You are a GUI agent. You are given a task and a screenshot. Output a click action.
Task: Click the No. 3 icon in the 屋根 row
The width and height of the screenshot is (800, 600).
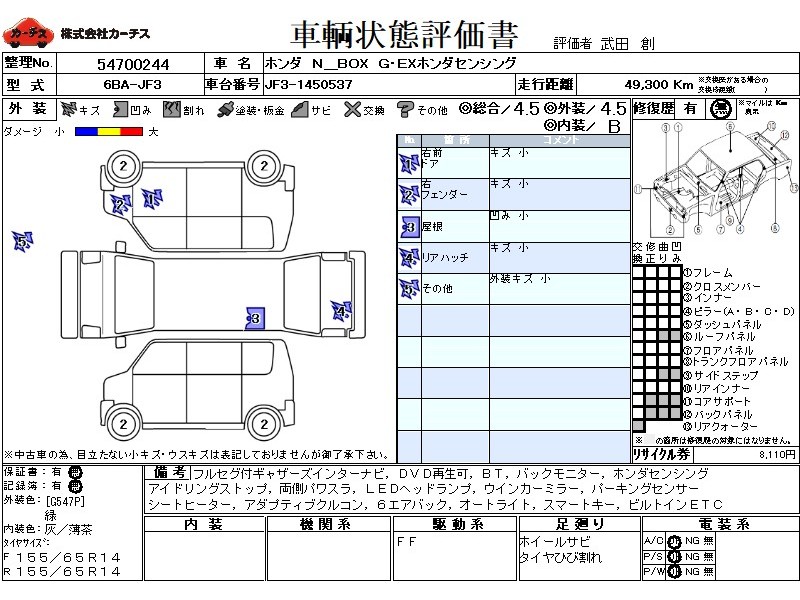click(x=410, y=227)
